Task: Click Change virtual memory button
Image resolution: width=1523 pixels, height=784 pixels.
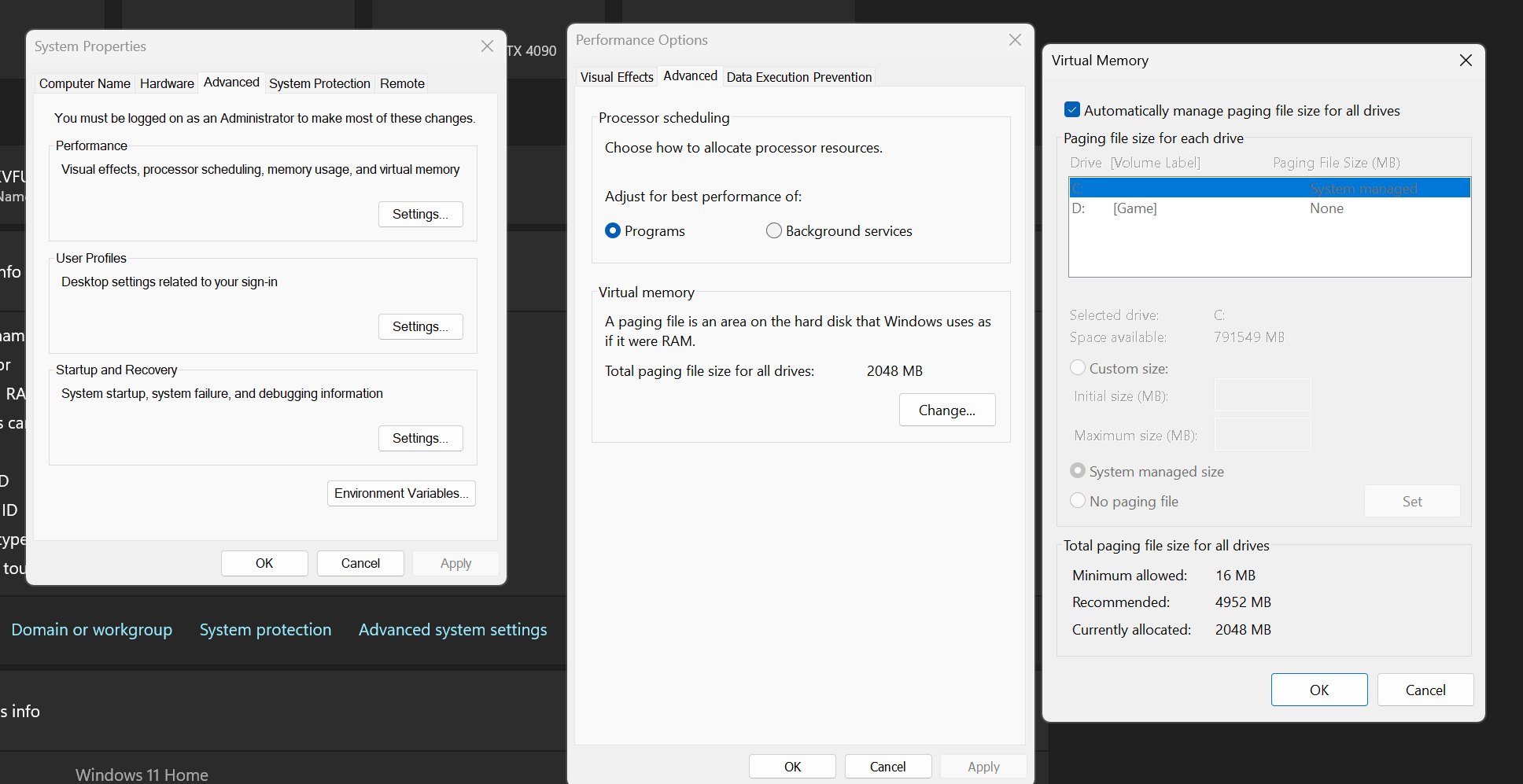Action: click(947, 410)
